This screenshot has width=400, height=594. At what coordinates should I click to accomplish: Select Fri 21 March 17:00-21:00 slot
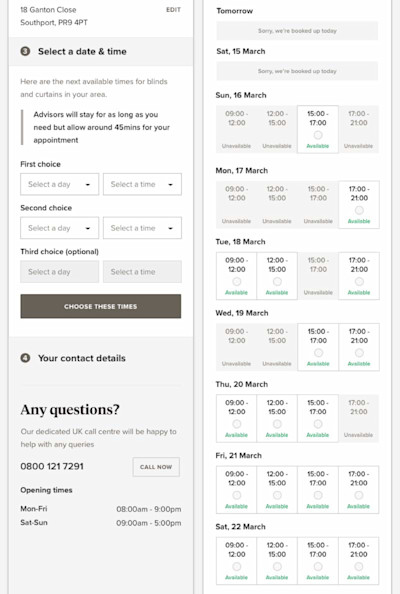pyautogui.click(x=358, y=489)
